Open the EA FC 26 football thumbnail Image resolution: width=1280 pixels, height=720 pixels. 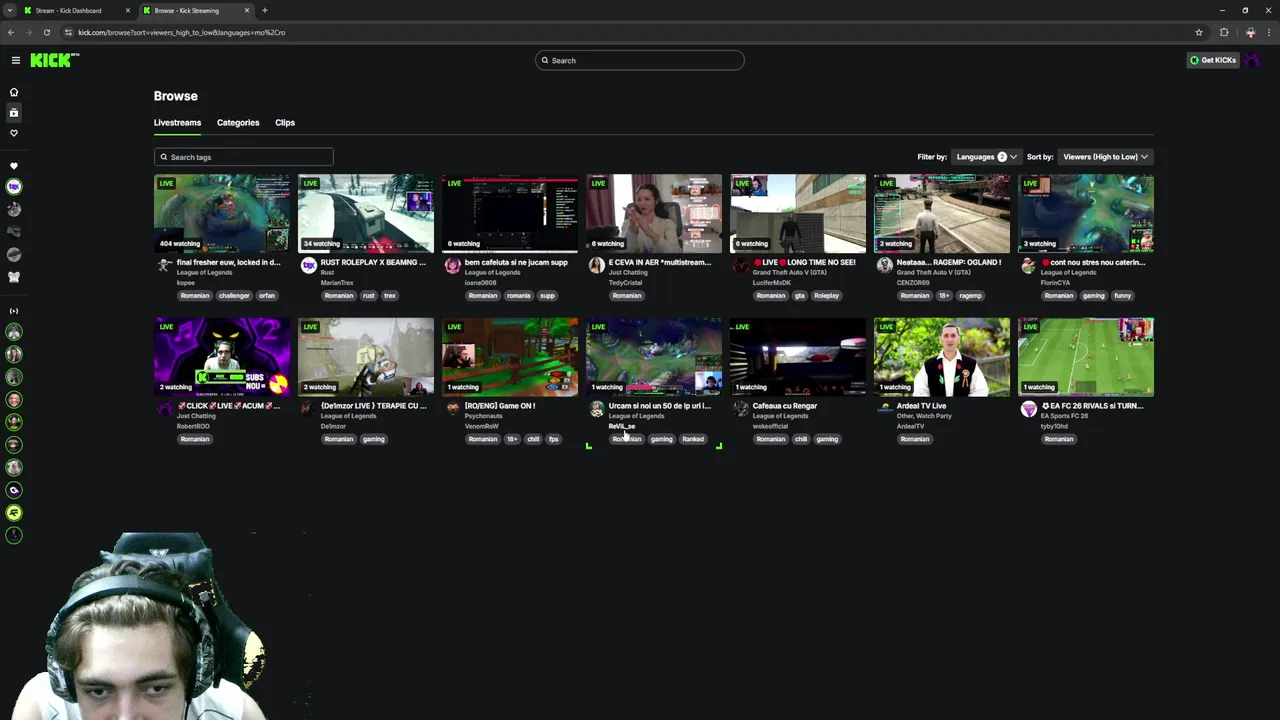tap(1086, 357)
